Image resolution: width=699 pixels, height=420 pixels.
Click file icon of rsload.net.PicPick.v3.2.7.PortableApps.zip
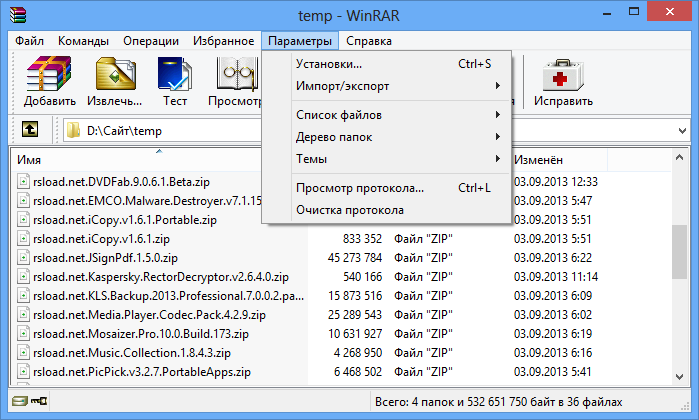[23, 372]
